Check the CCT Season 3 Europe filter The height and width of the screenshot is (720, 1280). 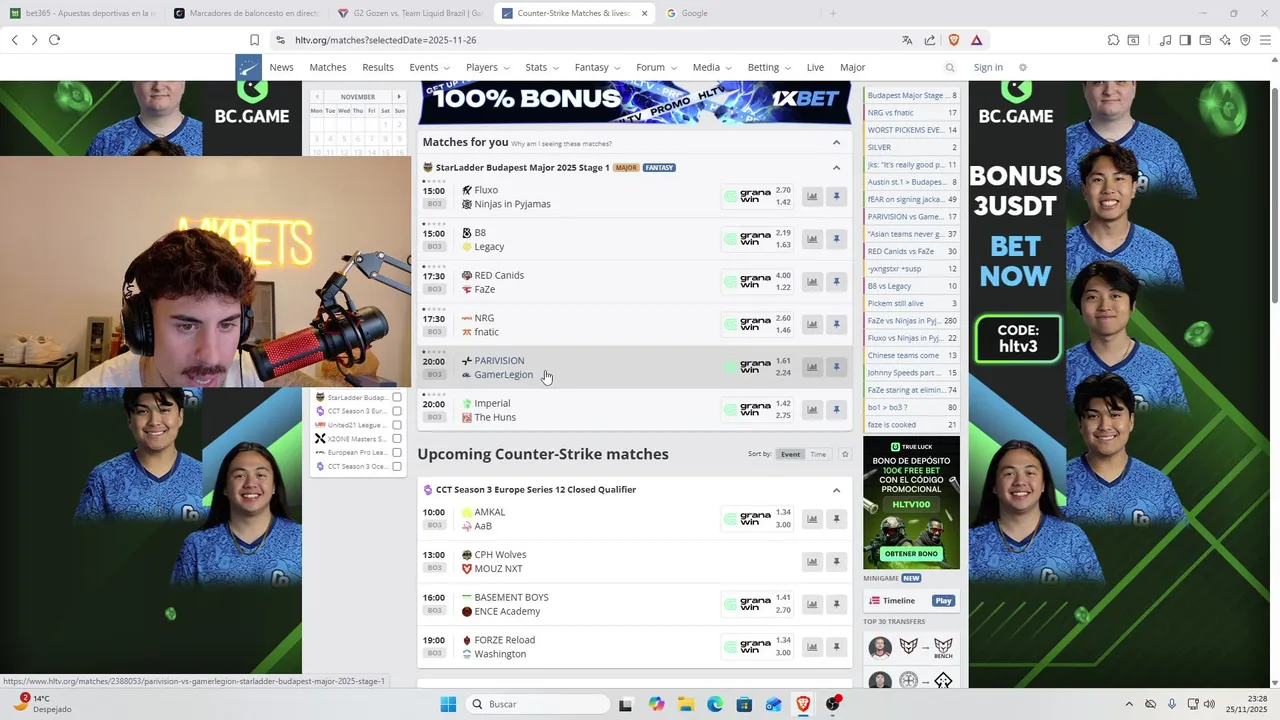[397, 411]
